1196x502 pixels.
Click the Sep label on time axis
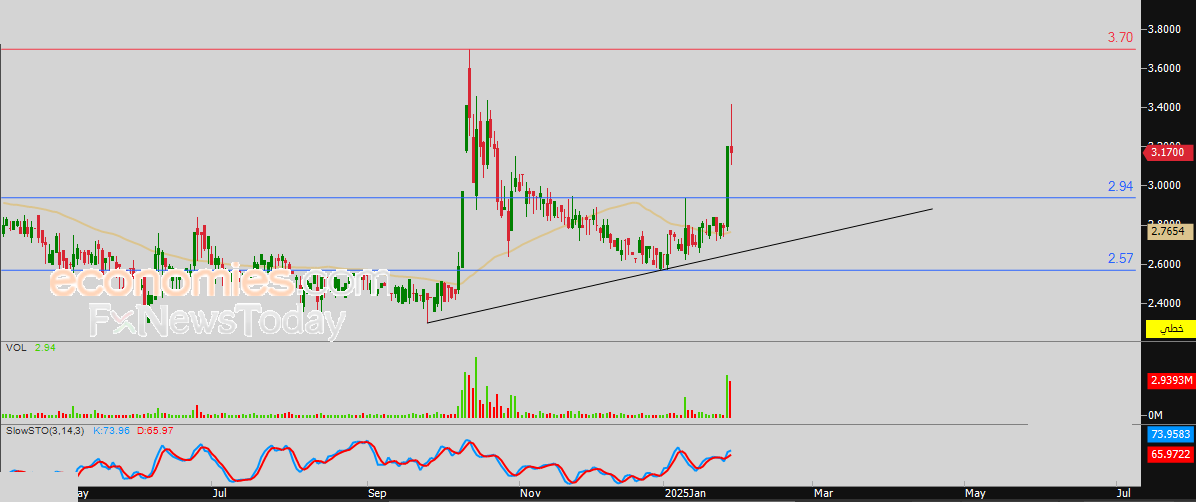pyautogui.click(x=377, y=494)
